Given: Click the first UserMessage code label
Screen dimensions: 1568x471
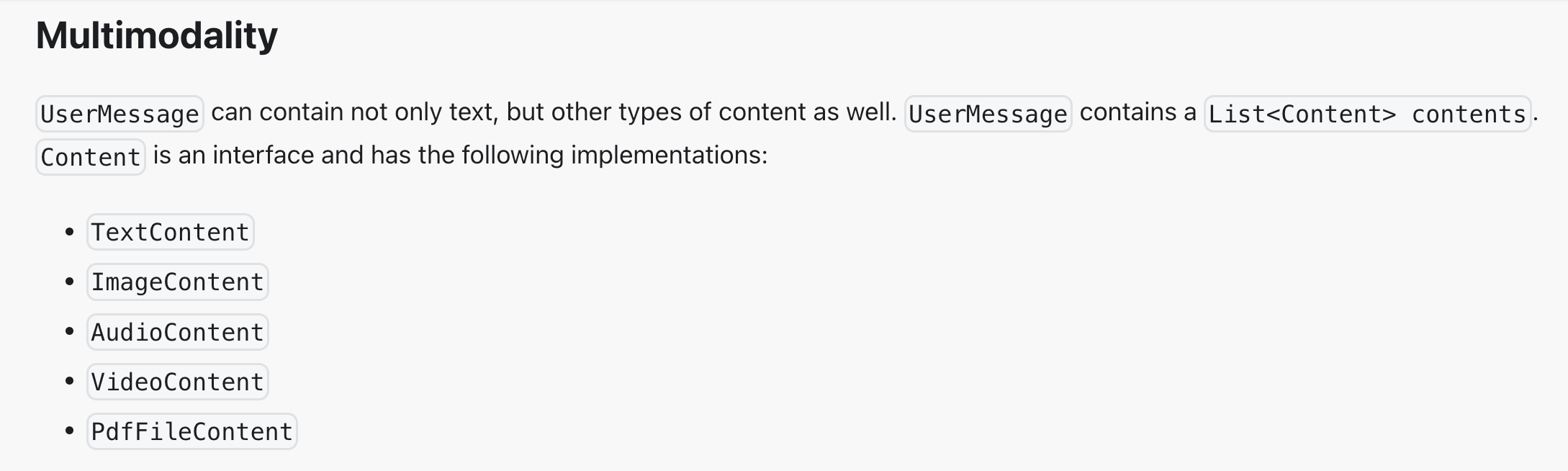Looking at the screenshot, I should 120,114.
